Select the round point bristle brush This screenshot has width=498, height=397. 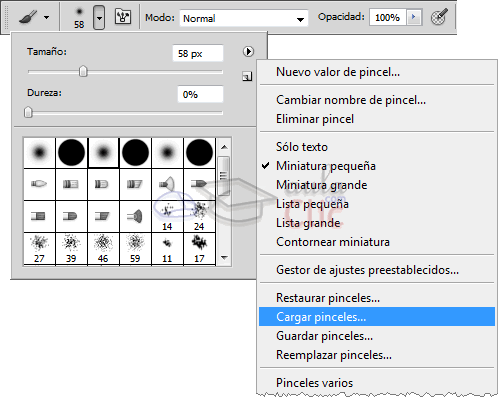(39, 184)
